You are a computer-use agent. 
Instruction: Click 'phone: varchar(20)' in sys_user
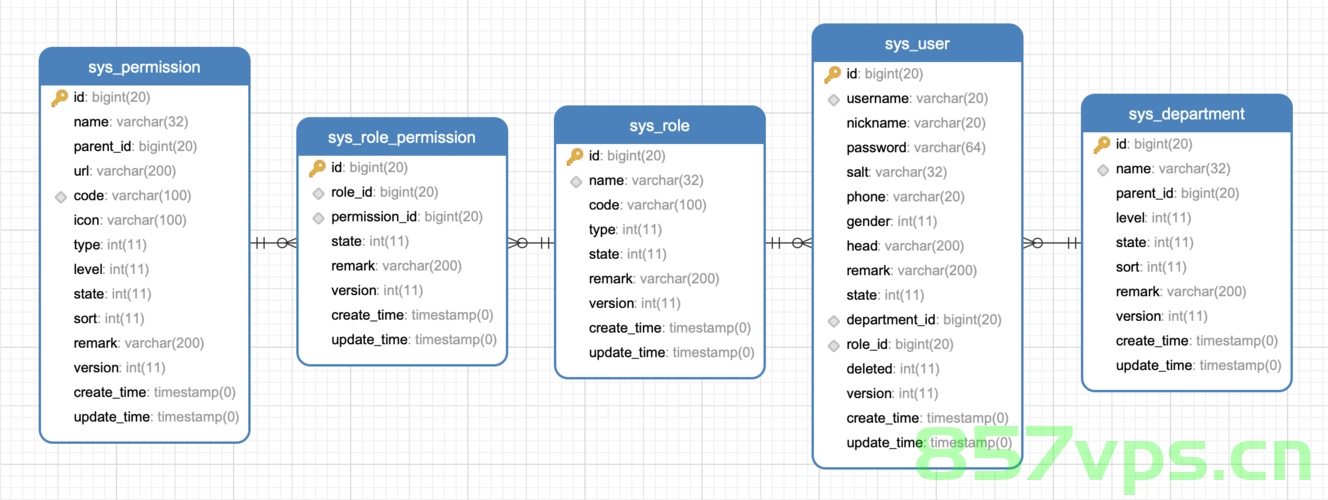pyautogui.click(x=906, y=197)
